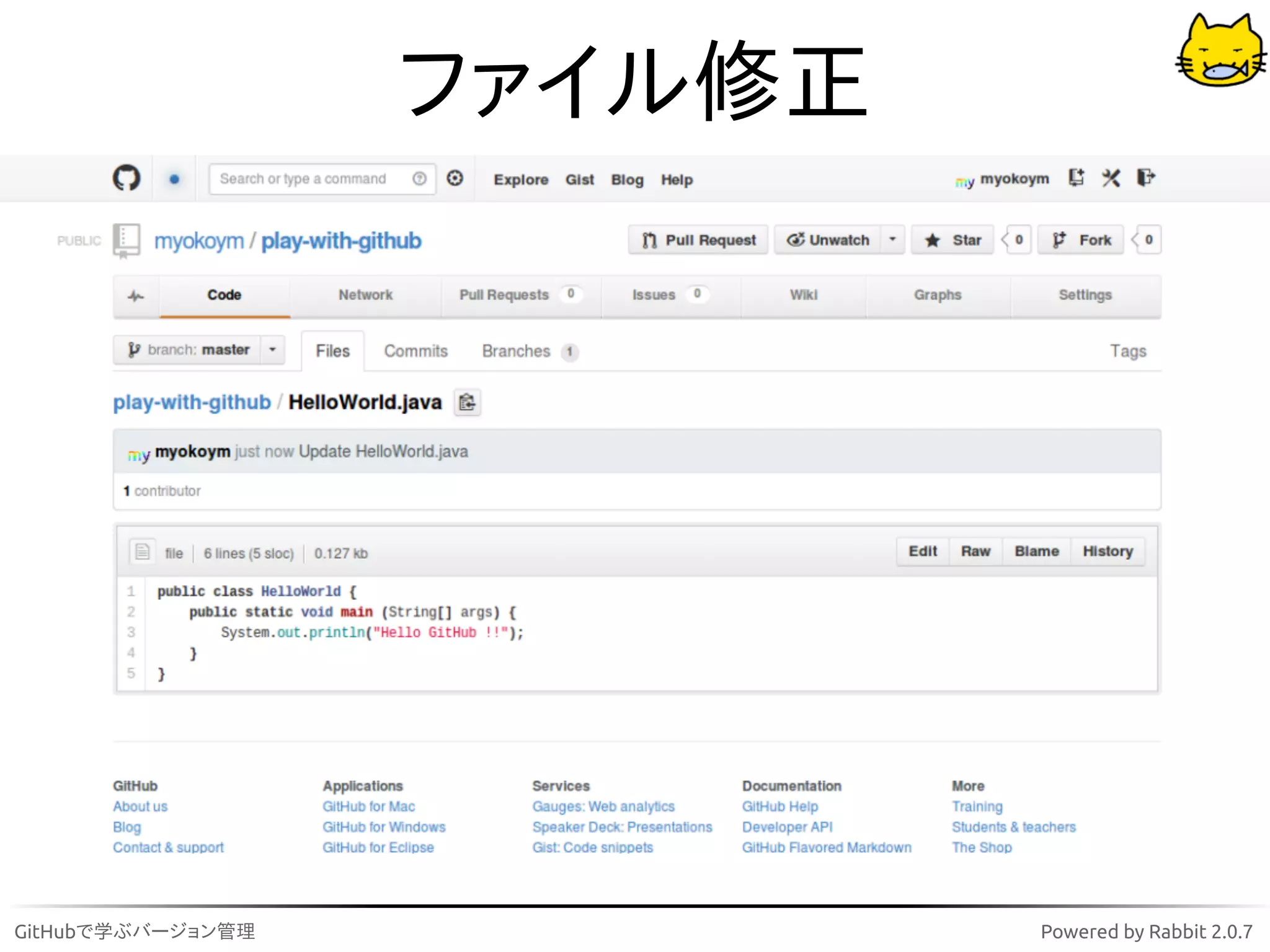Open GitHub Flavored Markdown link
1270x952 pixels.
point(827,847)
